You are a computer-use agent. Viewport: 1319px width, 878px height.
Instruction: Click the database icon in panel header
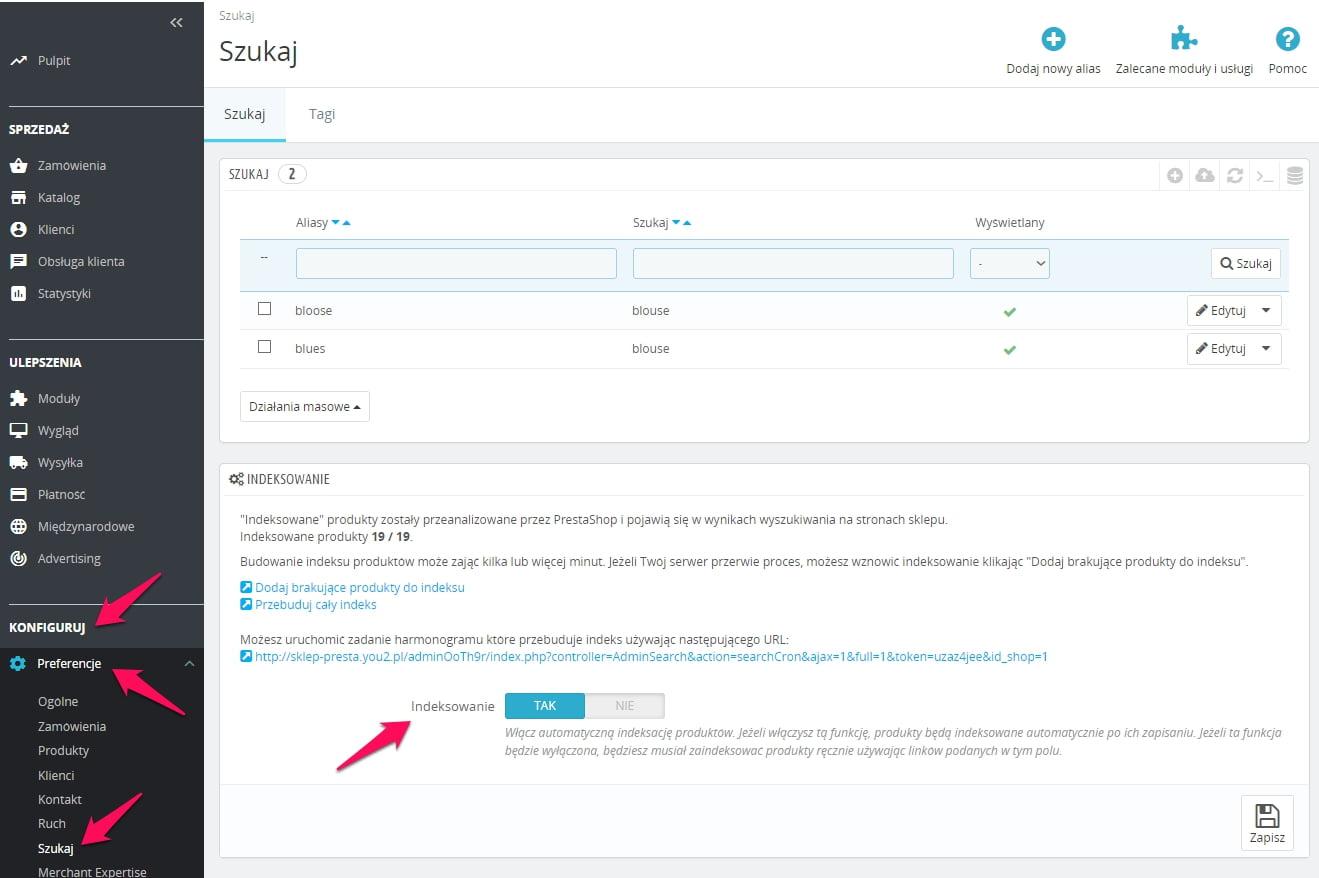[x=1295, y=175]
